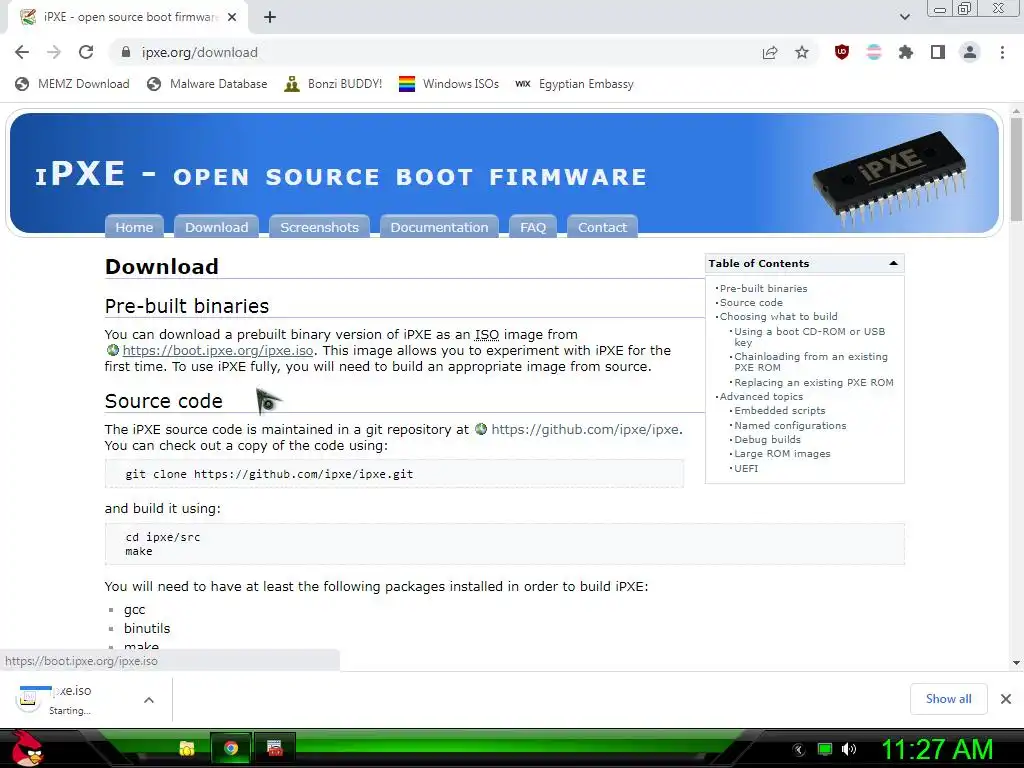Screen dimensions: 1024x768
Task: Reload the ipxe.org page
Action: coord(86,52)
